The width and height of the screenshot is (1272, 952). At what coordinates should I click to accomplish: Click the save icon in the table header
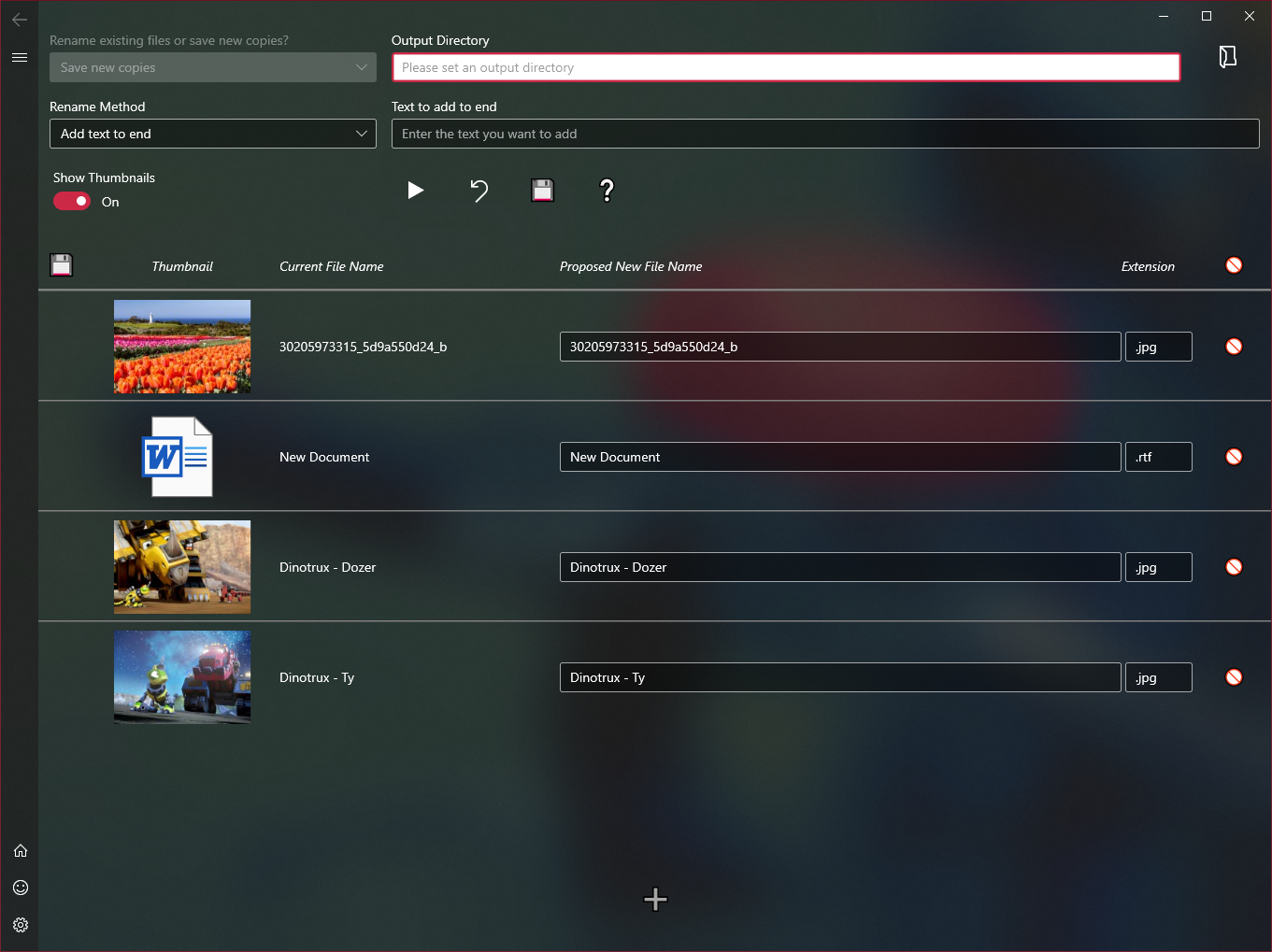pos(61,265)
